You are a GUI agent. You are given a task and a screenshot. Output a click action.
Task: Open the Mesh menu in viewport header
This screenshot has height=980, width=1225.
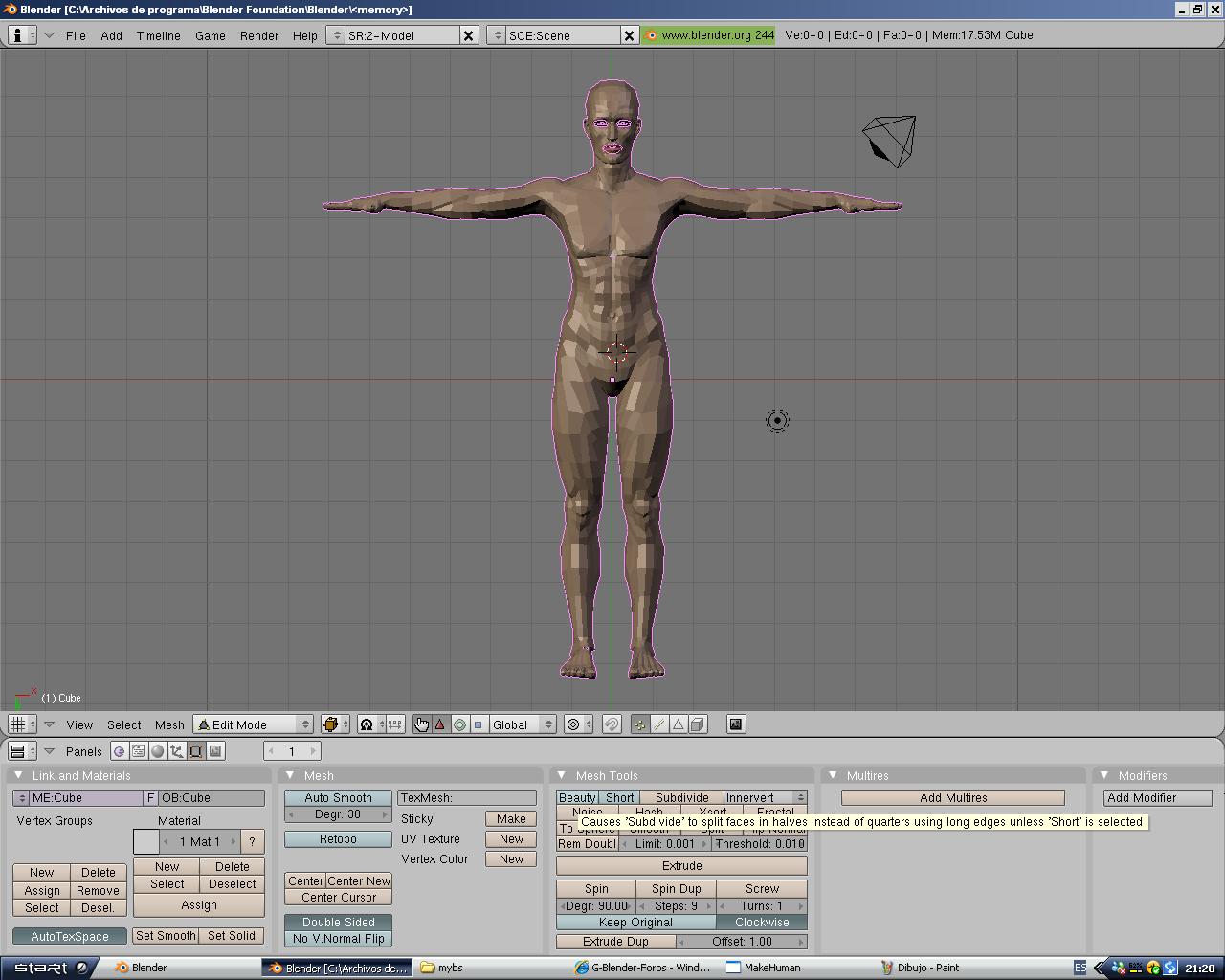click(169, 724)
